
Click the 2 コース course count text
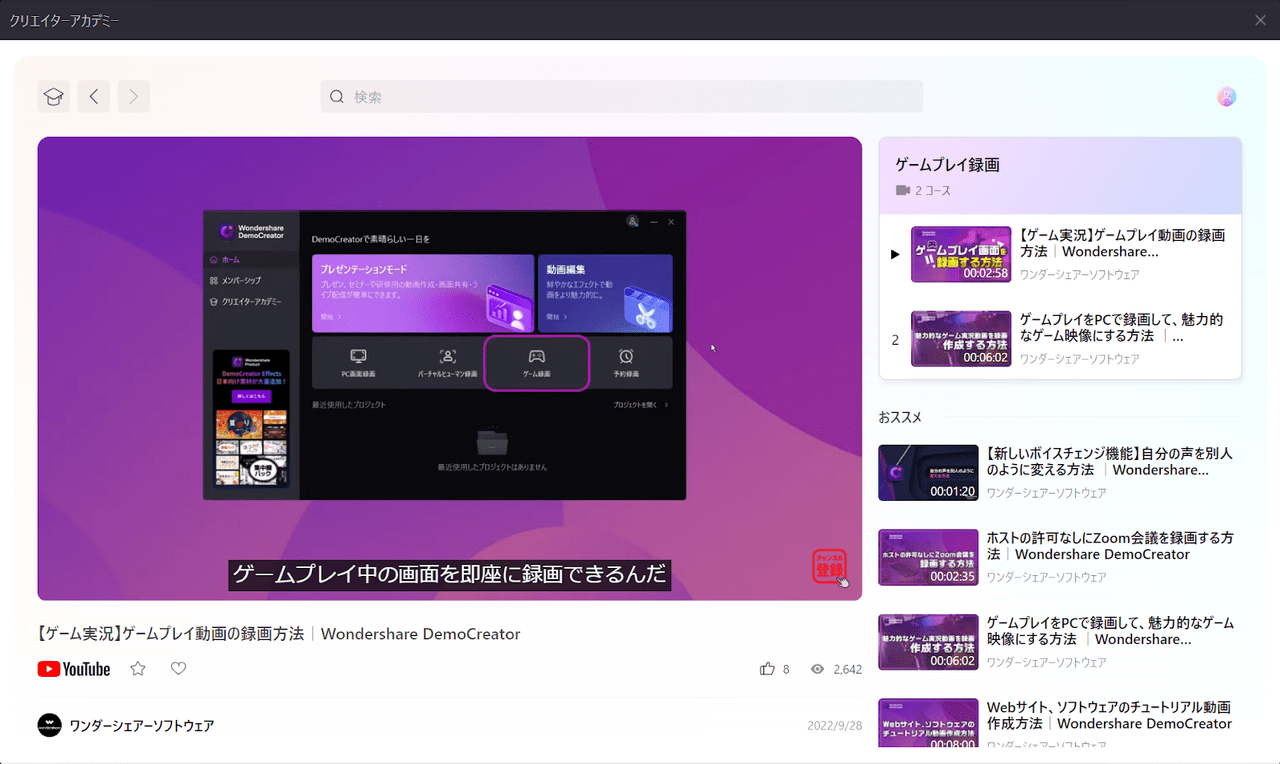[933, 190]
